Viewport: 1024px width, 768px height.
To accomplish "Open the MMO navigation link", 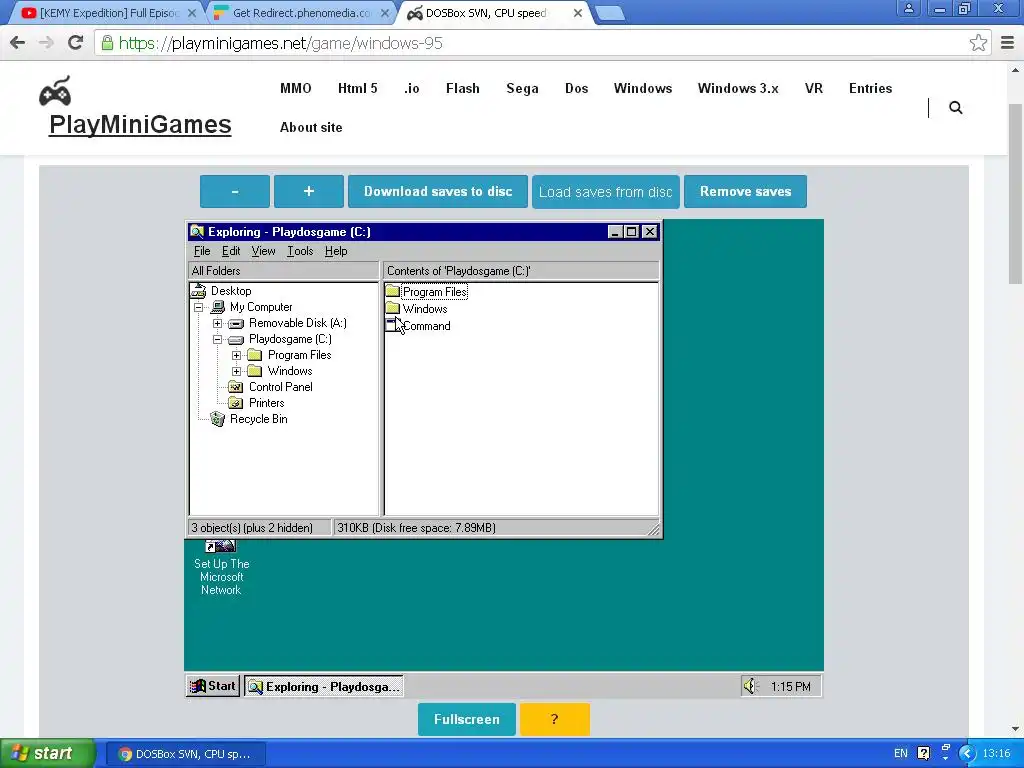I will [x=295, y=88].
